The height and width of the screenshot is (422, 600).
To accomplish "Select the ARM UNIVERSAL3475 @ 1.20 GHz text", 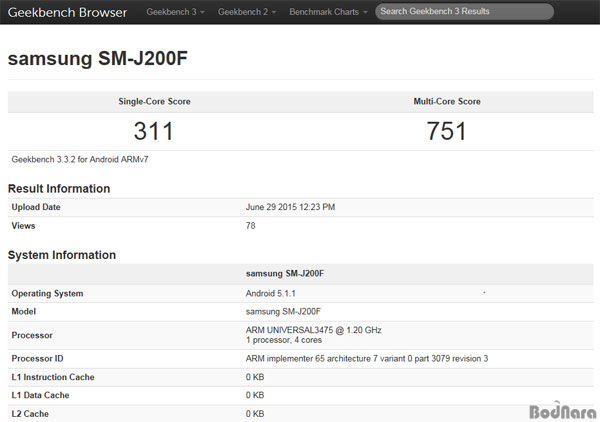I will pos(313,330).
